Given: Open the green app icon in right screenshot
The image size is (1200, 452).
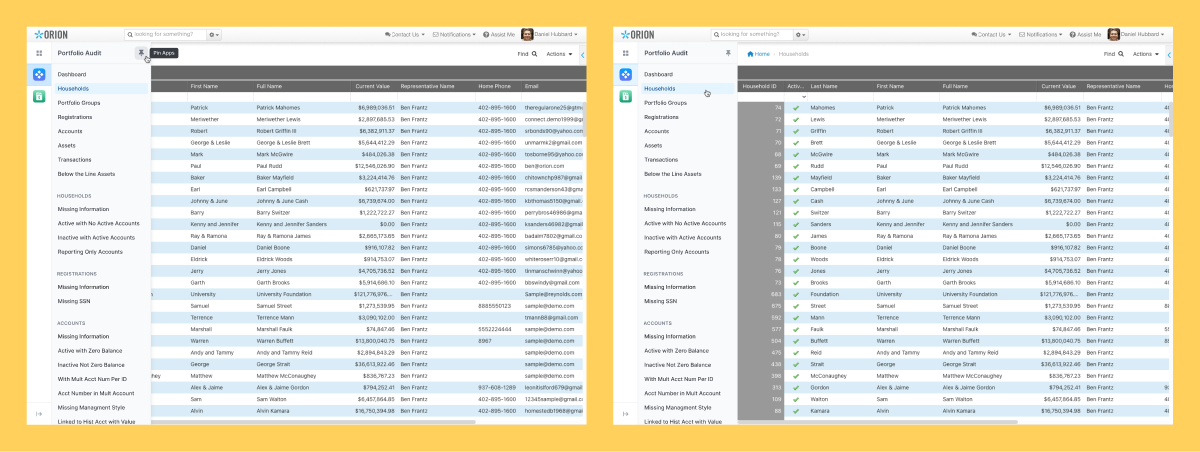Looking at the screenshot, I should [626, 96].
